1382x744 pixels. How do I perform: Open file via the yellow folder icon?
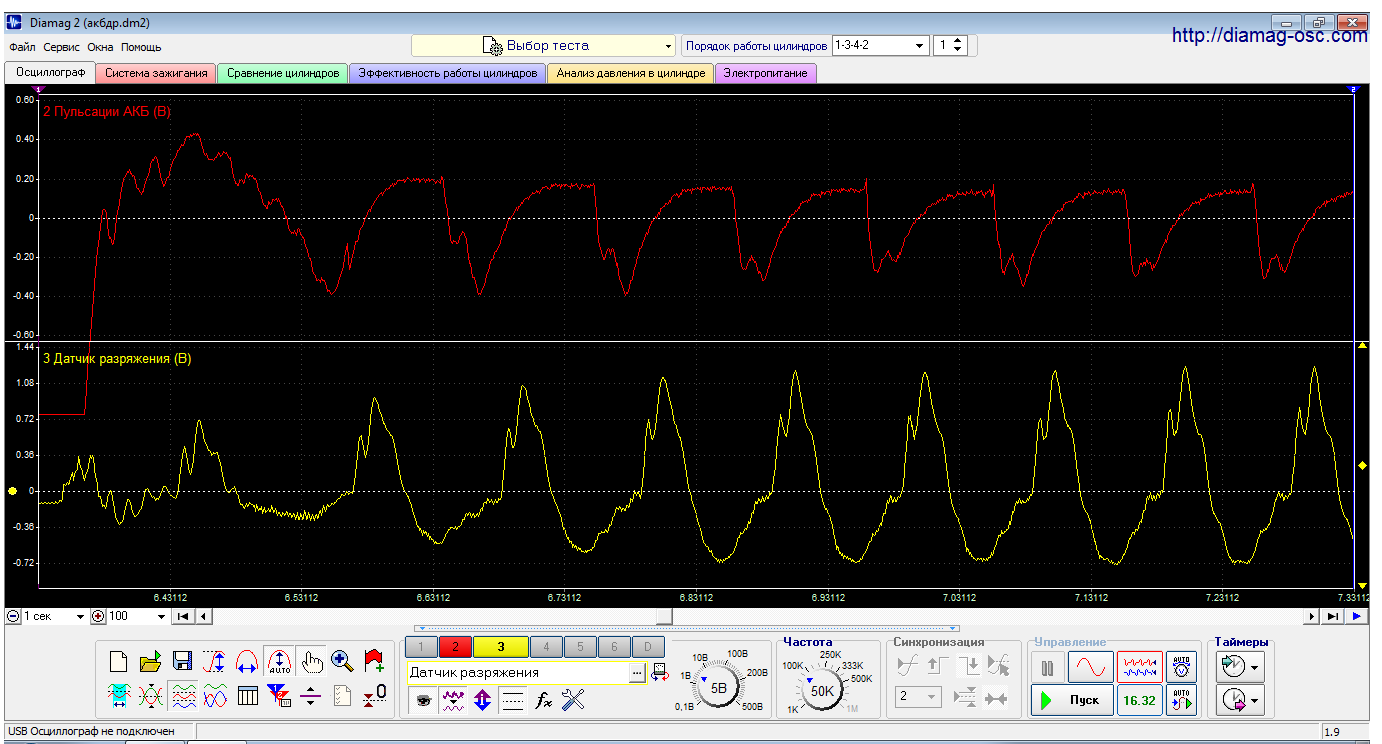click(x=150, y=661)
